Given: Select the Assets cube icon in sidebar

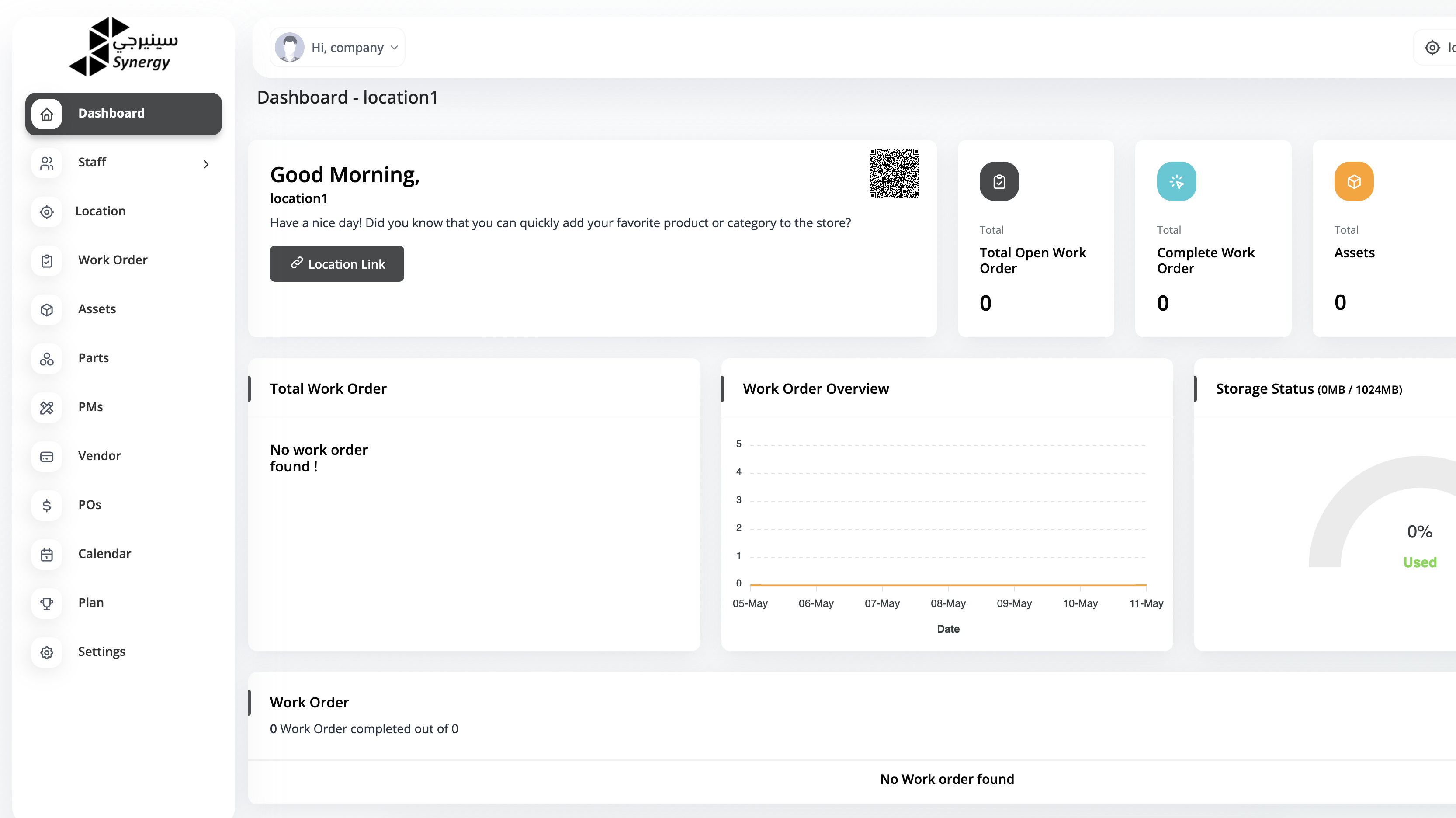Looking at the screenshot, I should (47, 309).
